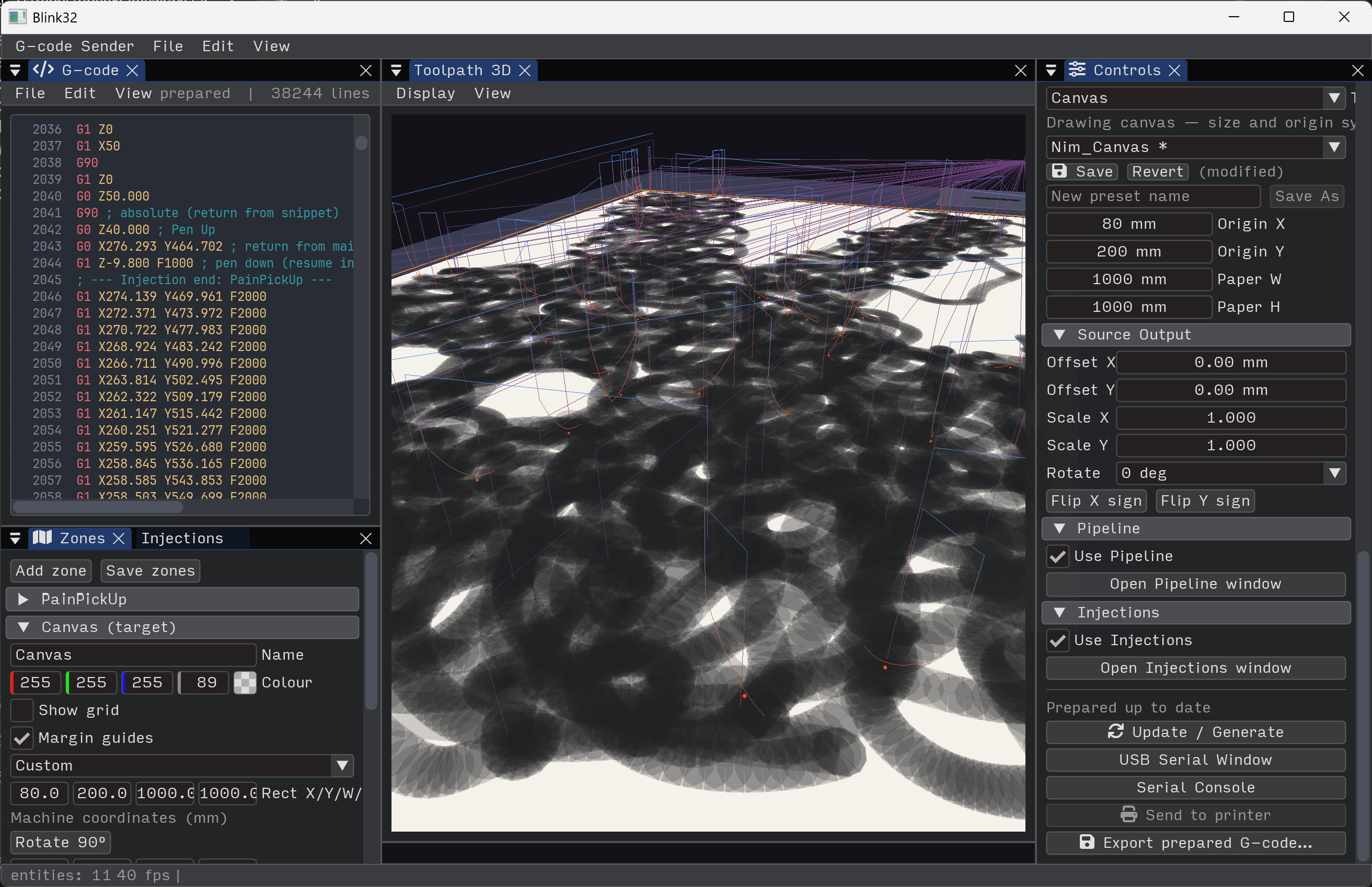Screen dimensions: 1372x887
Task: Click the Blink32 app icon in title bar
Action: coord(17,17)
